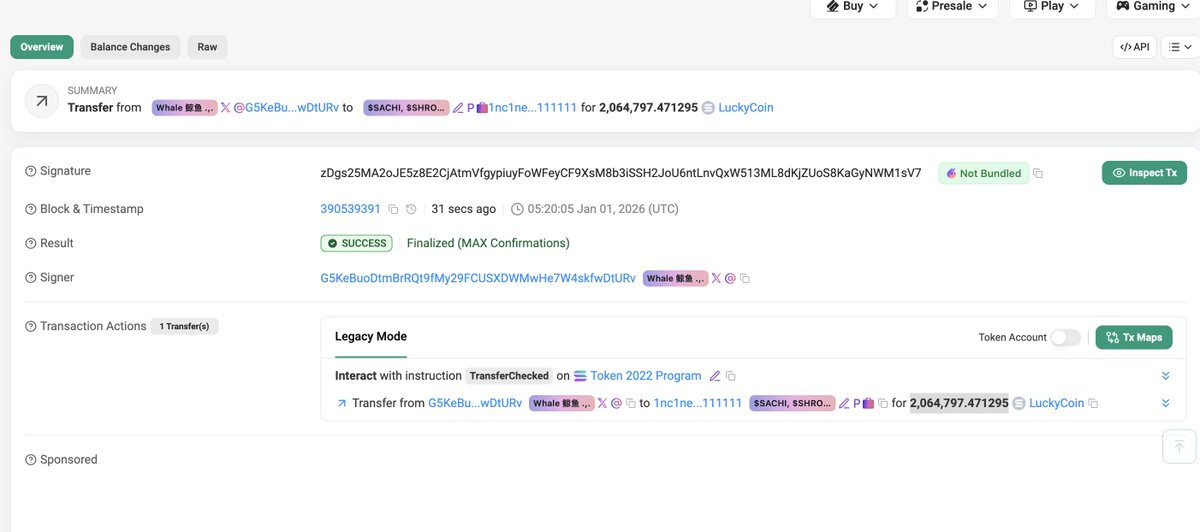Viewport: 1200px width, 532px height.
Task: Click the Result help icon
Action: pyautogui.click(x=30, y=243)
